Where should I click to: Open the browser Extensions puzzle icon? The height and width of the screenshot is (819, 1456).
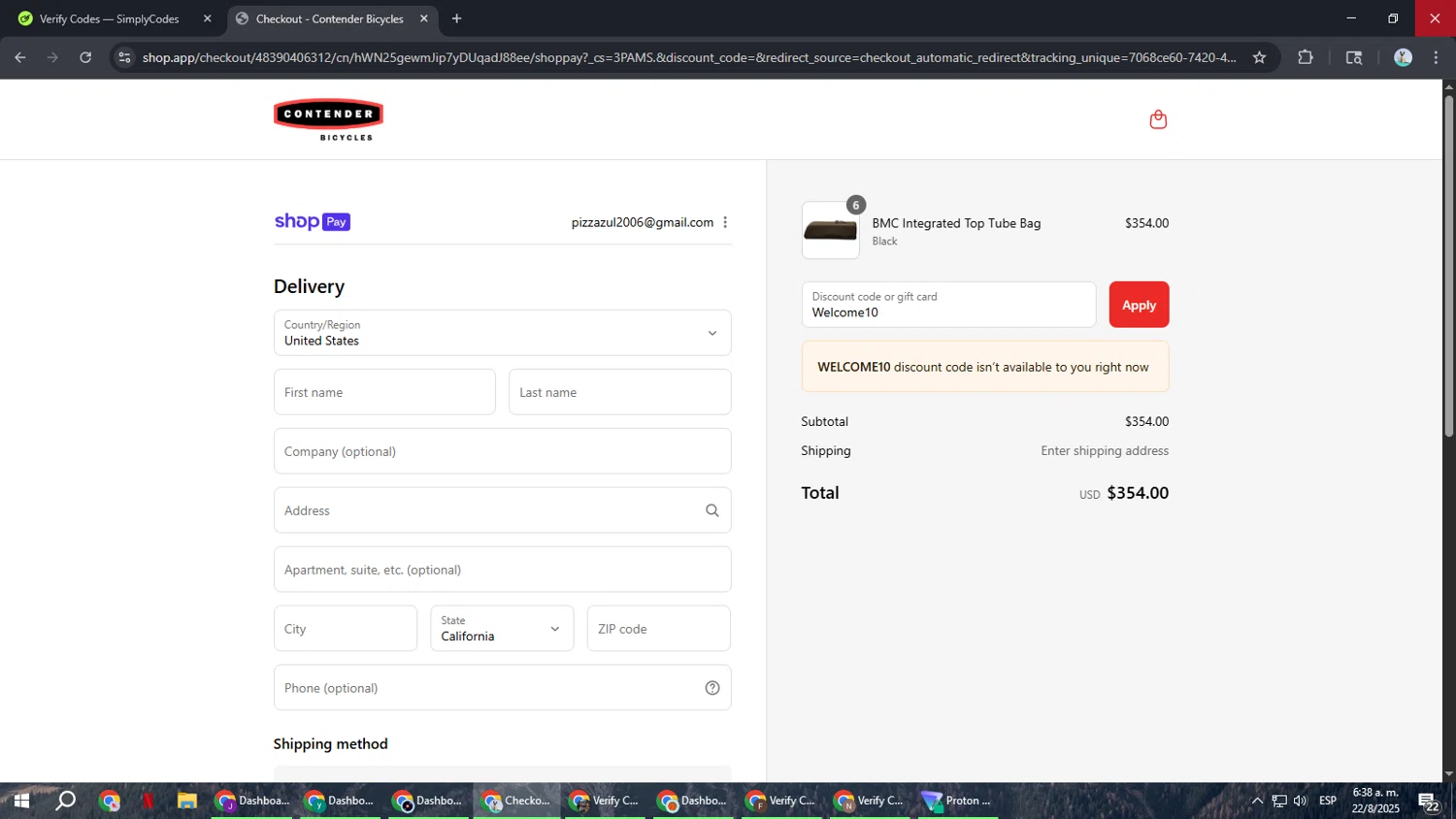pyautogui.click(x=1306, y=57)
